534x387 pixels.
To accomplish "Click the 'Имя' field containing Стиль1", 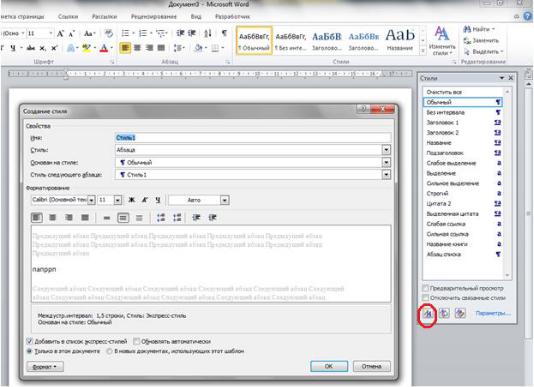I will point(253,138).
